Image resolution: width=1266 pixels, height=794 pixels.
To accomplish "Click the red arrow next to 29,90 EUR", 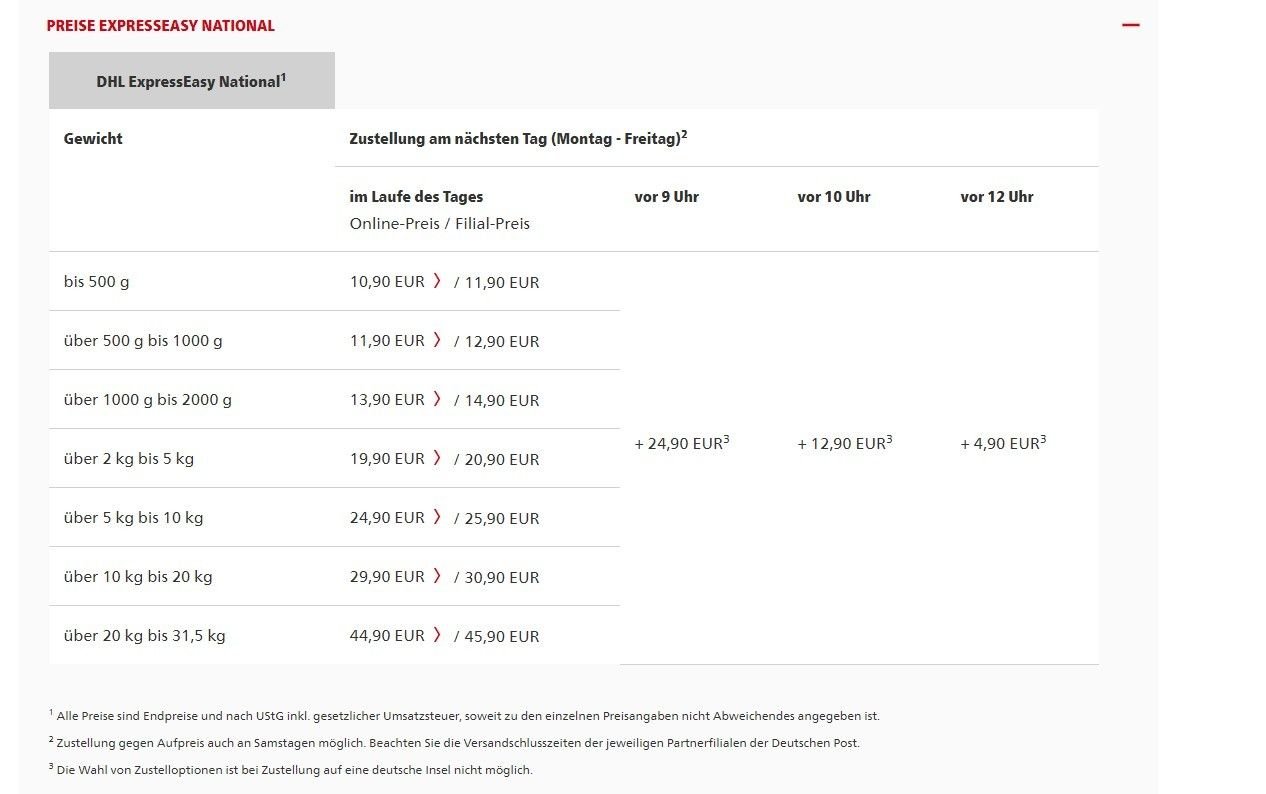I will click(x=437, y=576).
